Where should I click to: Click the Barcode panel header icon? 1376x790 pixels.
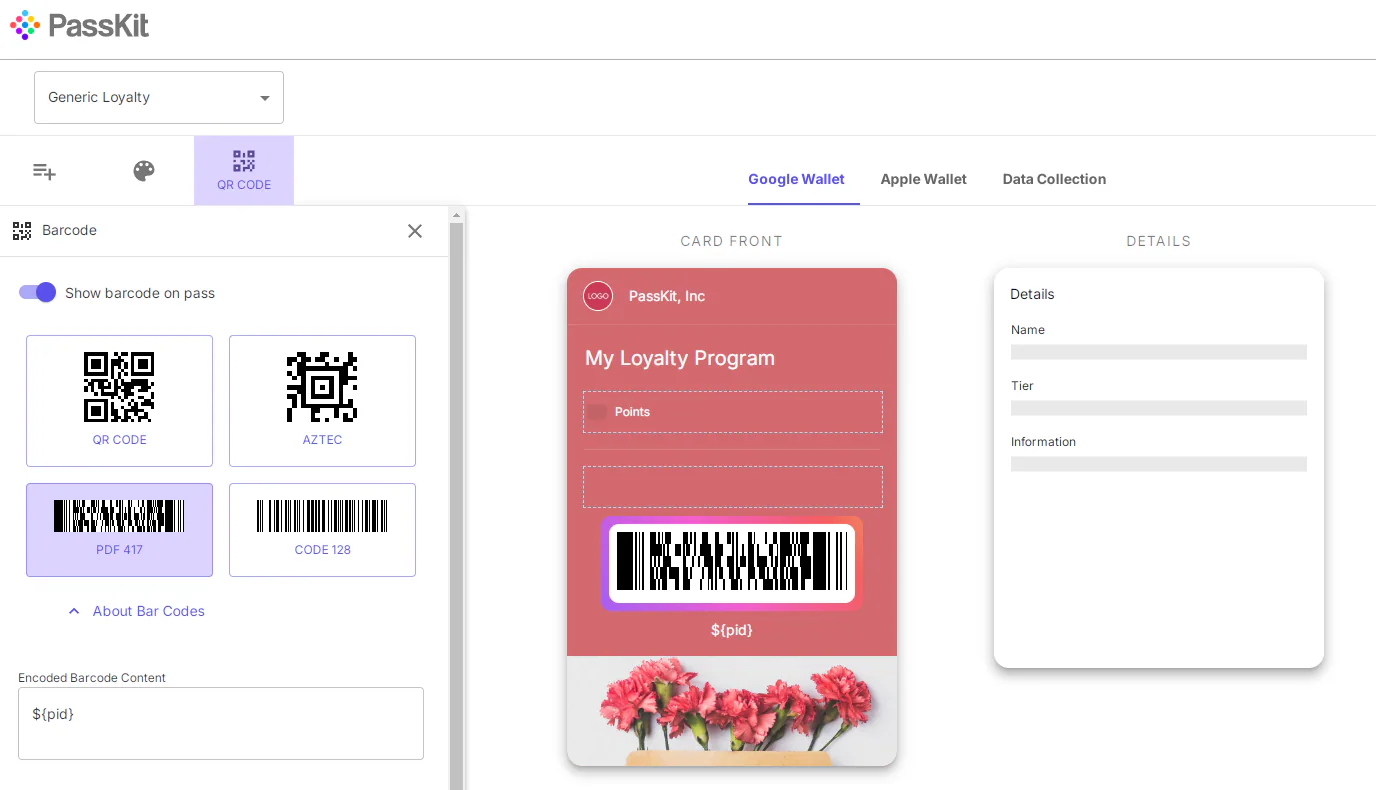pos(22,231)
